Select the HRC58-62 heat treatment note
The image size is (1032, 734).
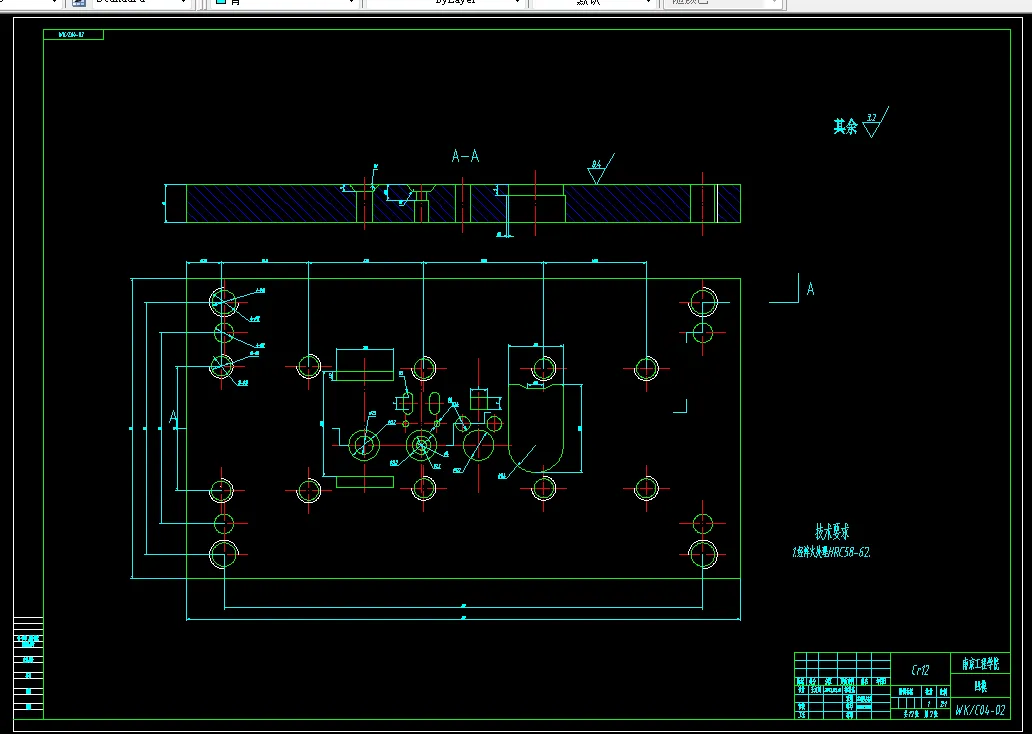(x=832, y=553)
